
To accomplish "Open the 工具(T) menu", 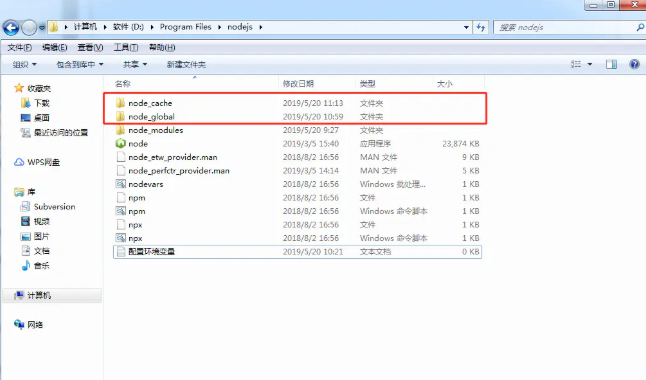I will pyautogui.click(x=126, y=48).
